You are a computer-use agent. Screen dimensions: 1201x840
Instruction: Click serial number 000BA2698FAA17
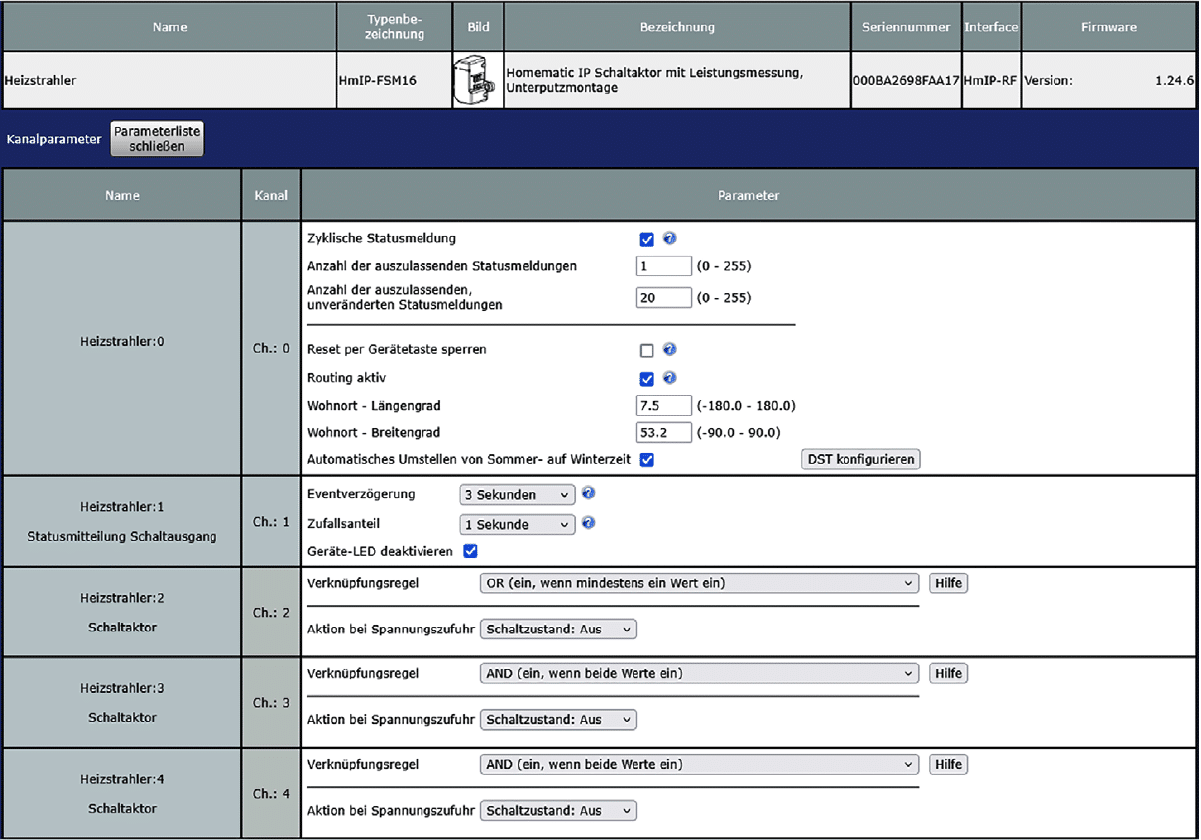(x=906, y=81)
